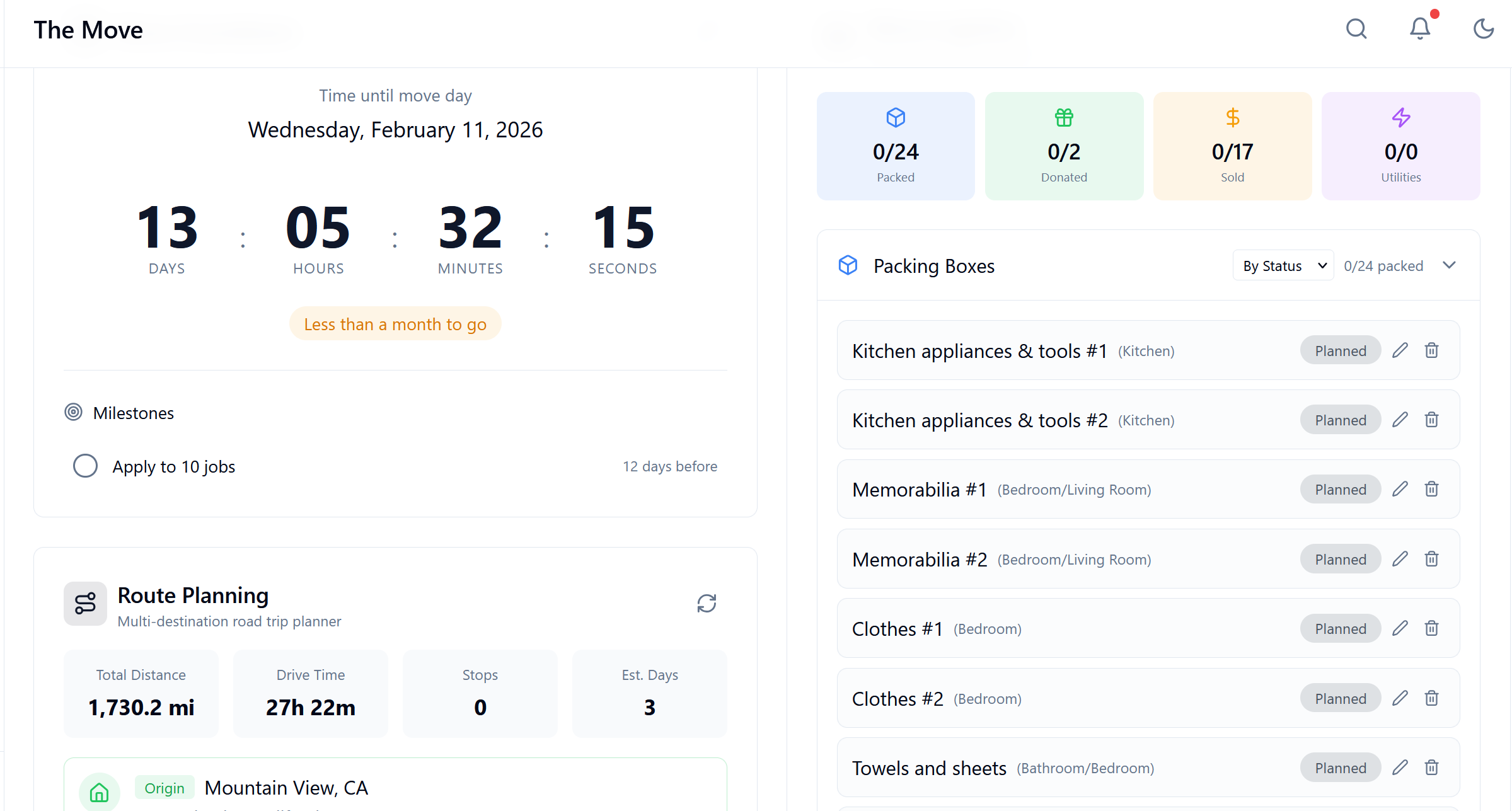
Task: Open the Sold summary card
Action: 1232,146
